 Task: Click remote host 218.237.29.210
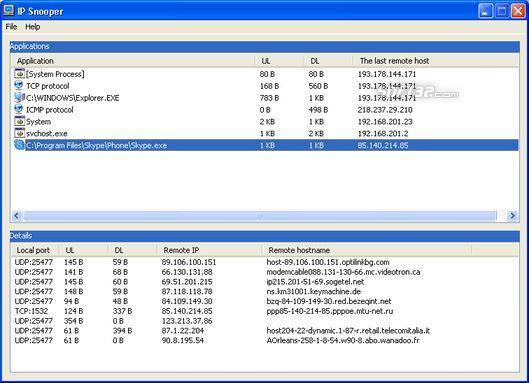385,110
